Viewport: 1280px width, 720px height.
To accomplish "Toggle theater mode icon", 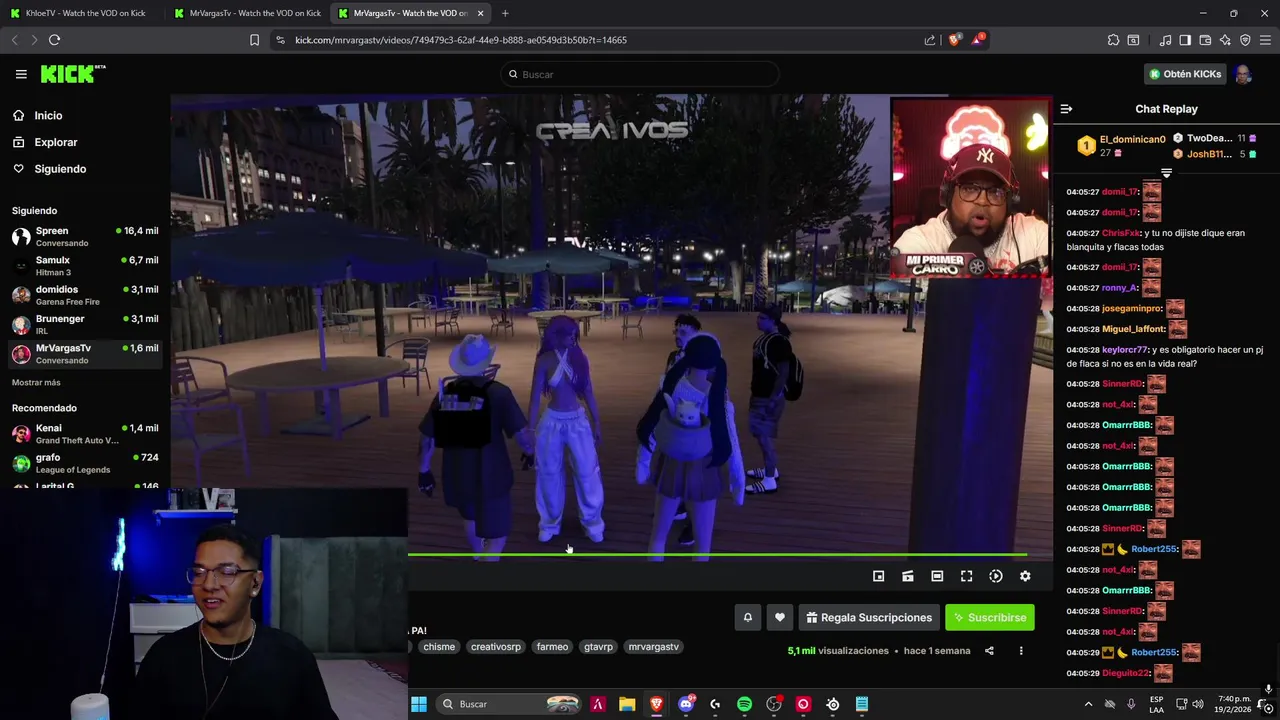I will pyautogui.click(x=937, y=576).
